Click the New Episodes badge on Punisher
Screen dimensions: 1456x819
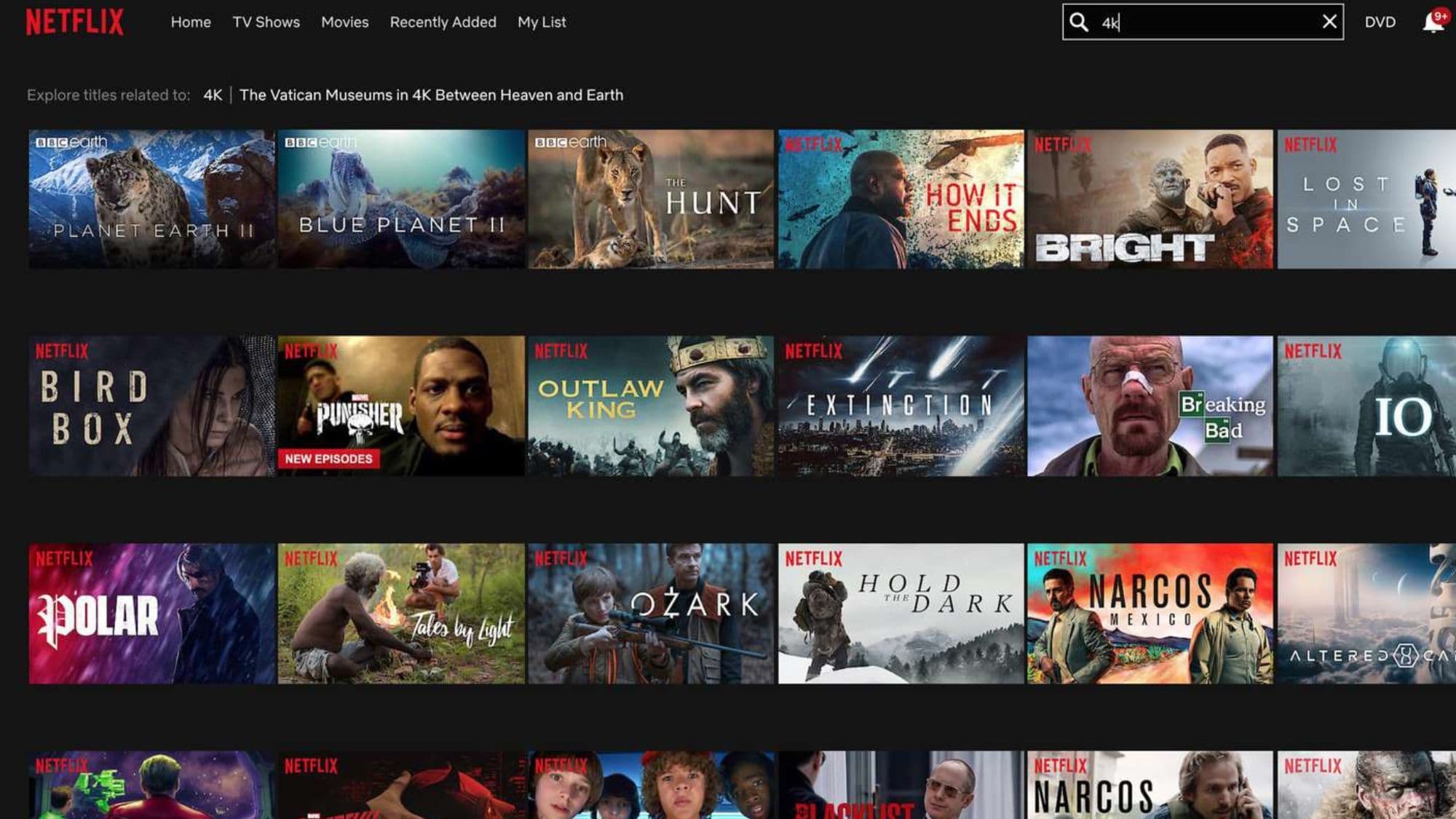point(328,459)
